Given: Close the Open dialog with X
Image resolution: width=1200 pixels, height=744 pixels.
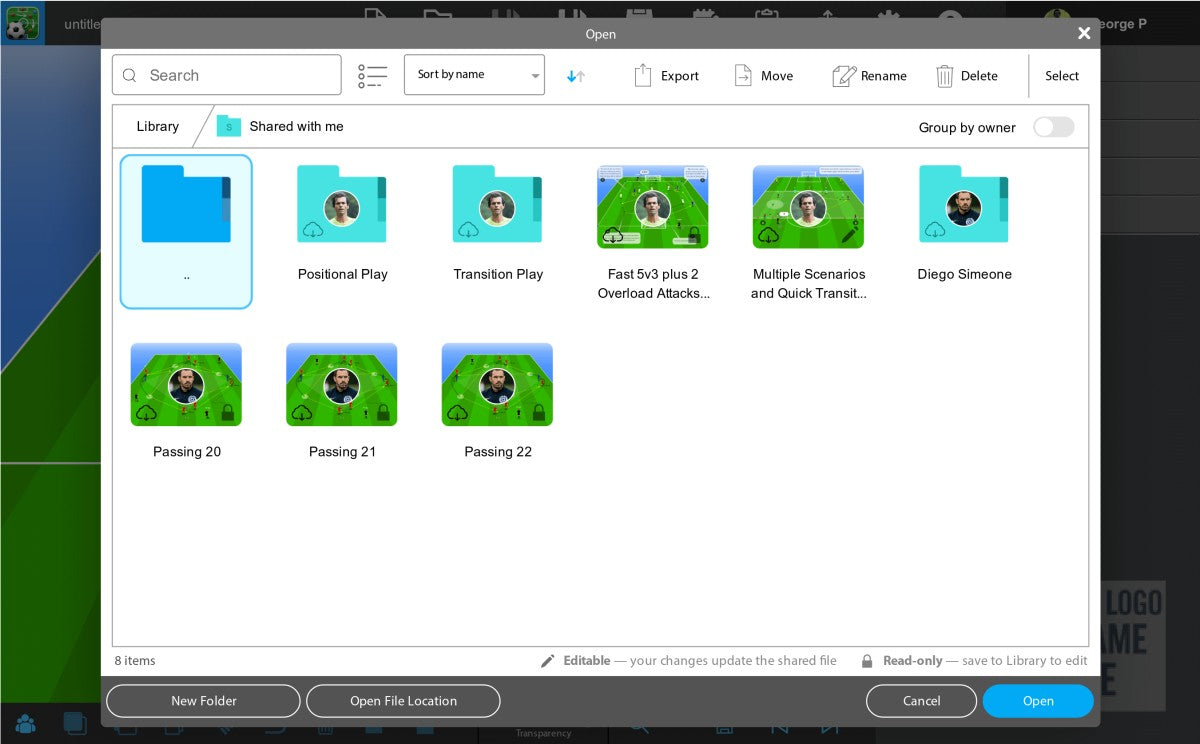Looking at the screenshot, I should [x=1084, y=34].
